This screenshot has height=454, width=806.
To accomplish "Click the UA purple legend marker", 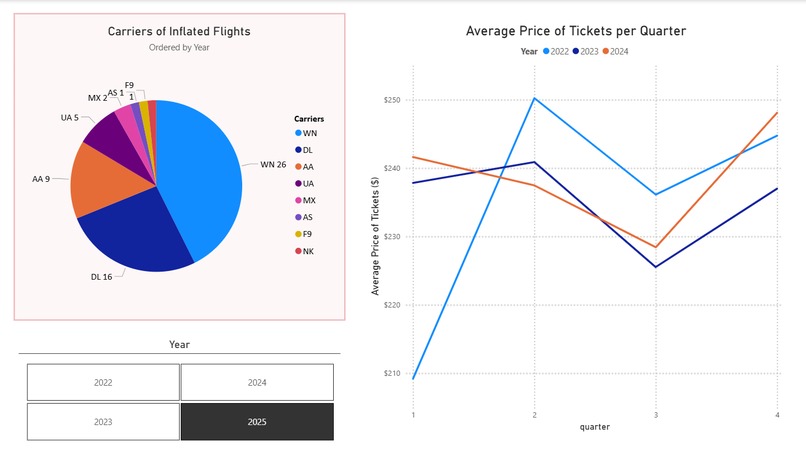I will click(298, 184).
